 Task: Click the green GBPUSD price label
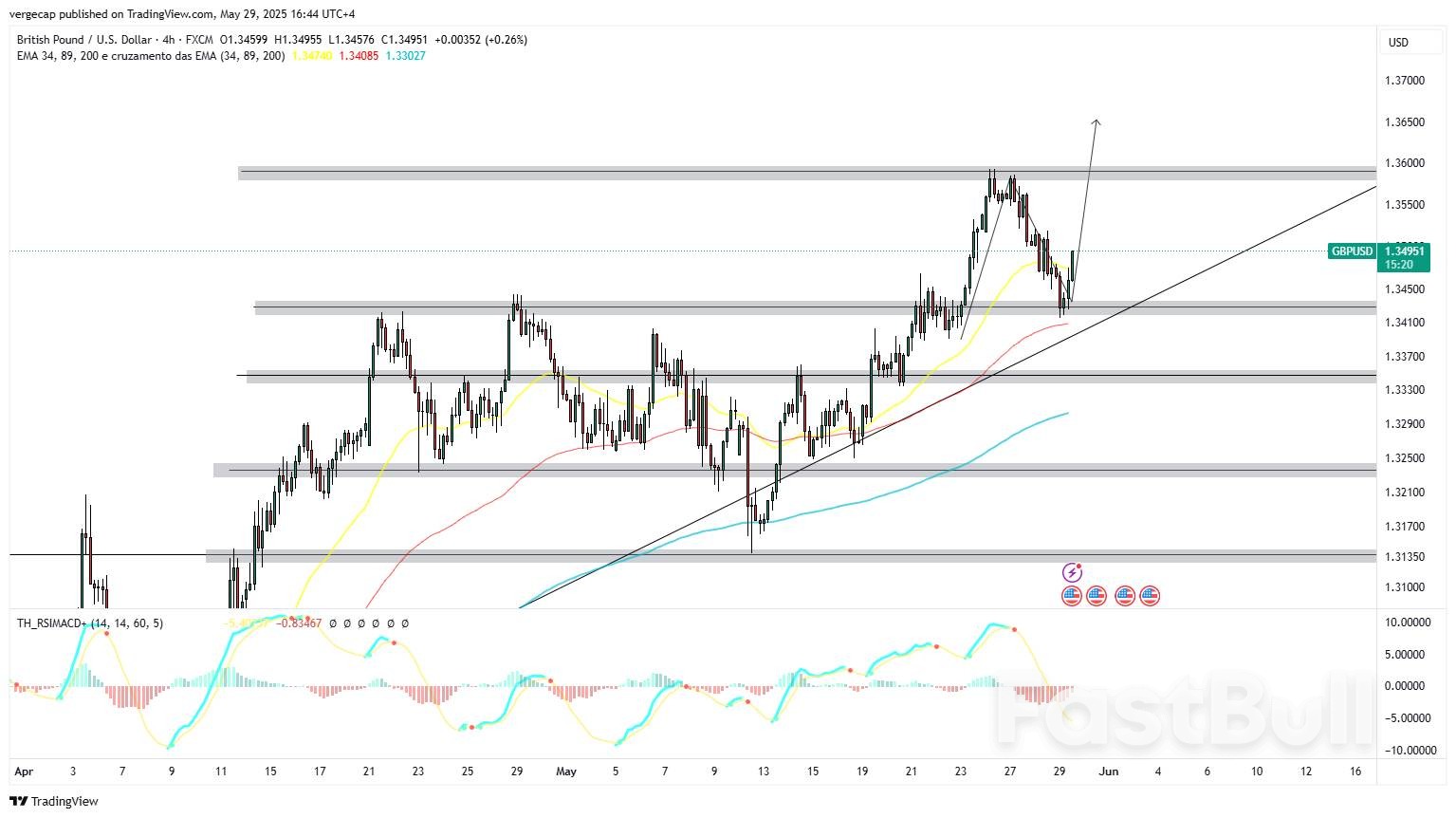[x=1352, y=251]
